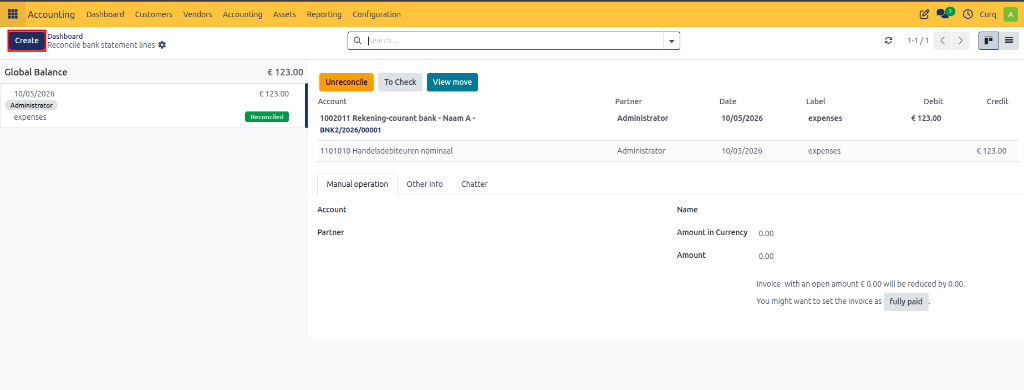This screenshot has width=1024, height=390.
Task: Focus the search input field
Action: point(514,41)
